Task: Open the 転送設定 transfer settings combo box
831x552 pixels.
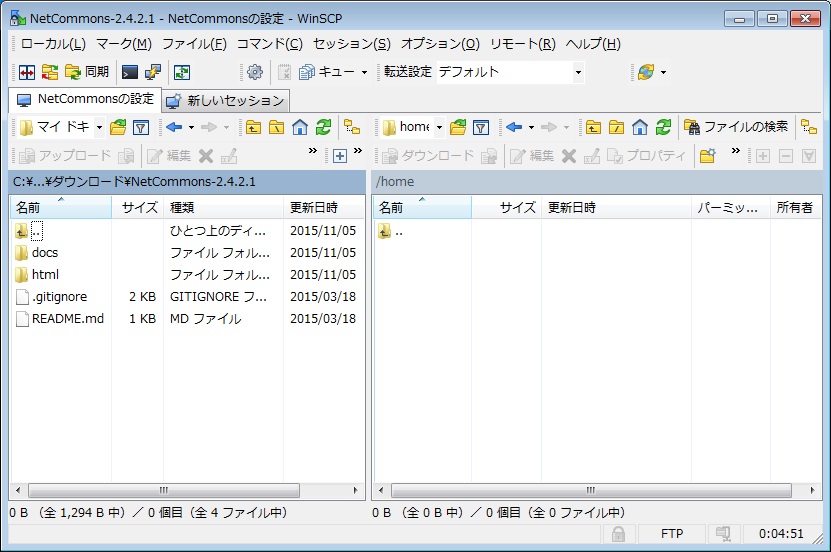Action: (x=511, y=72)
